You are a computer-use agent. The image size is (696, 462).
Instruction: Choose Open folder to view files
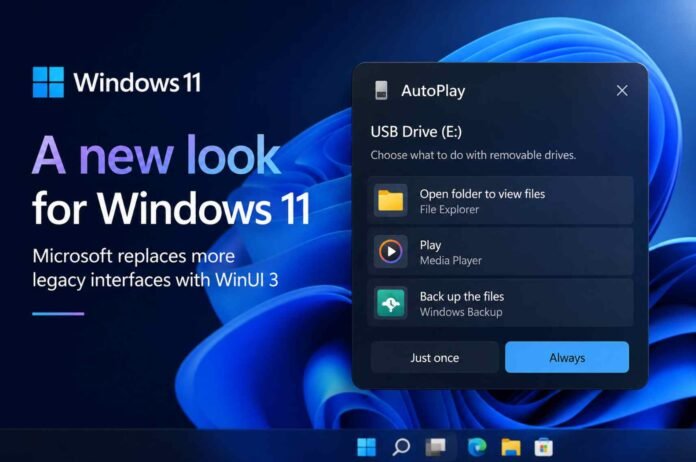click(500, 201)
